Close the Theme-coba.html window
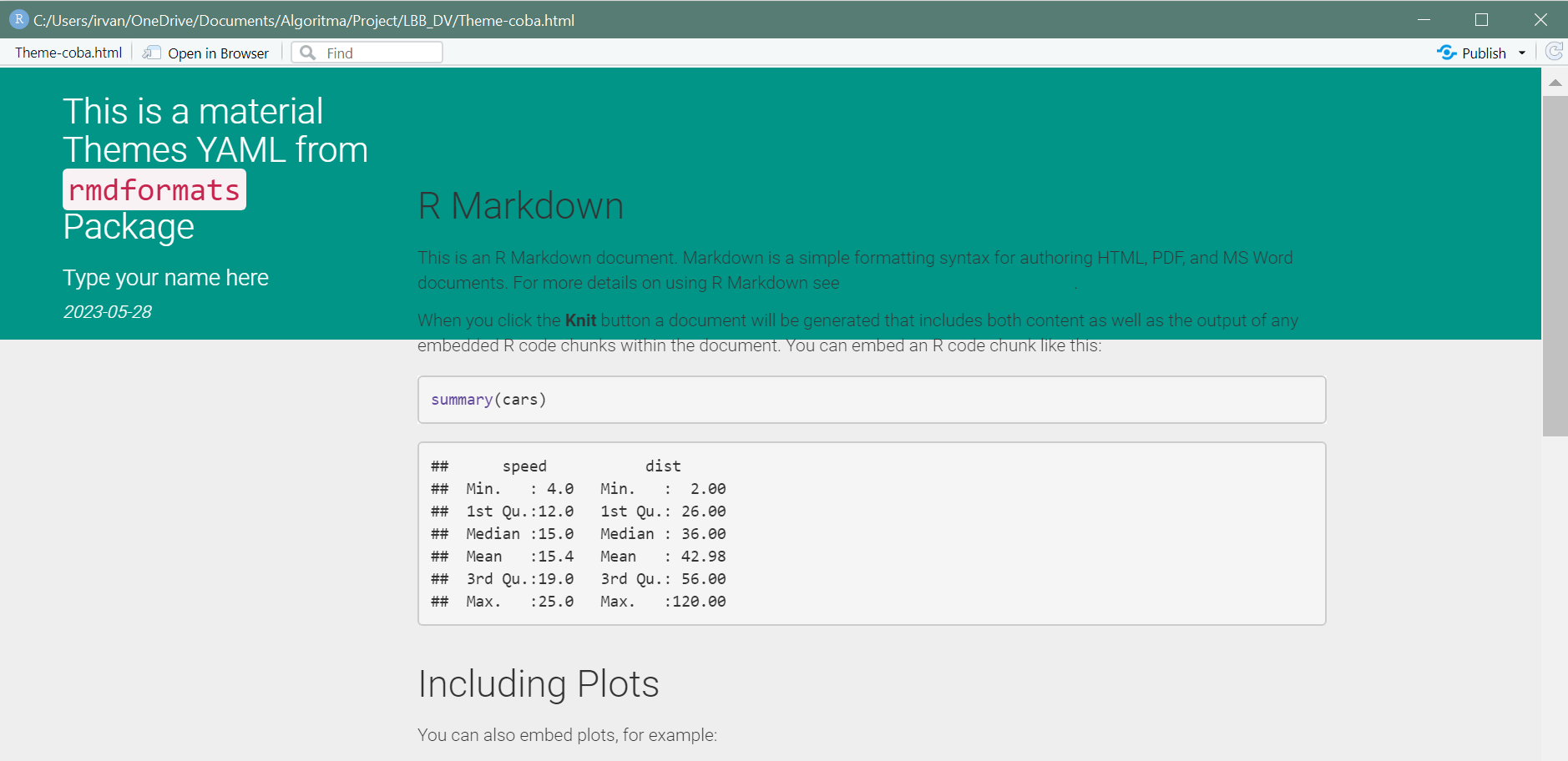Screen dimensions: 1568x761 click(x=1540, y=19)
